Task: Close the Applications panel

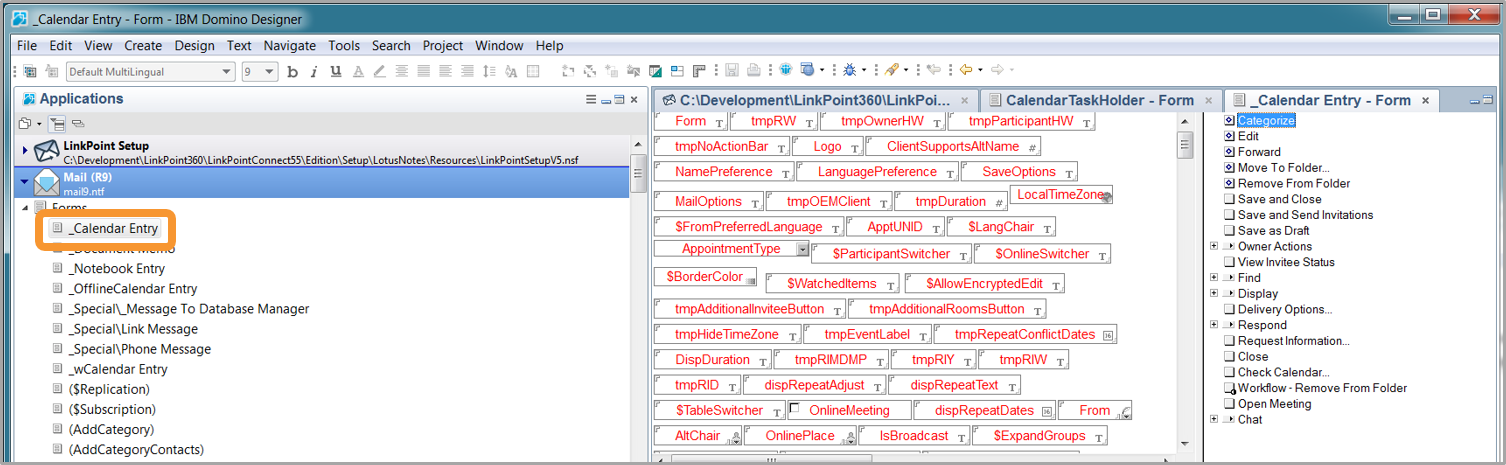Action: (x=635, y=99)
